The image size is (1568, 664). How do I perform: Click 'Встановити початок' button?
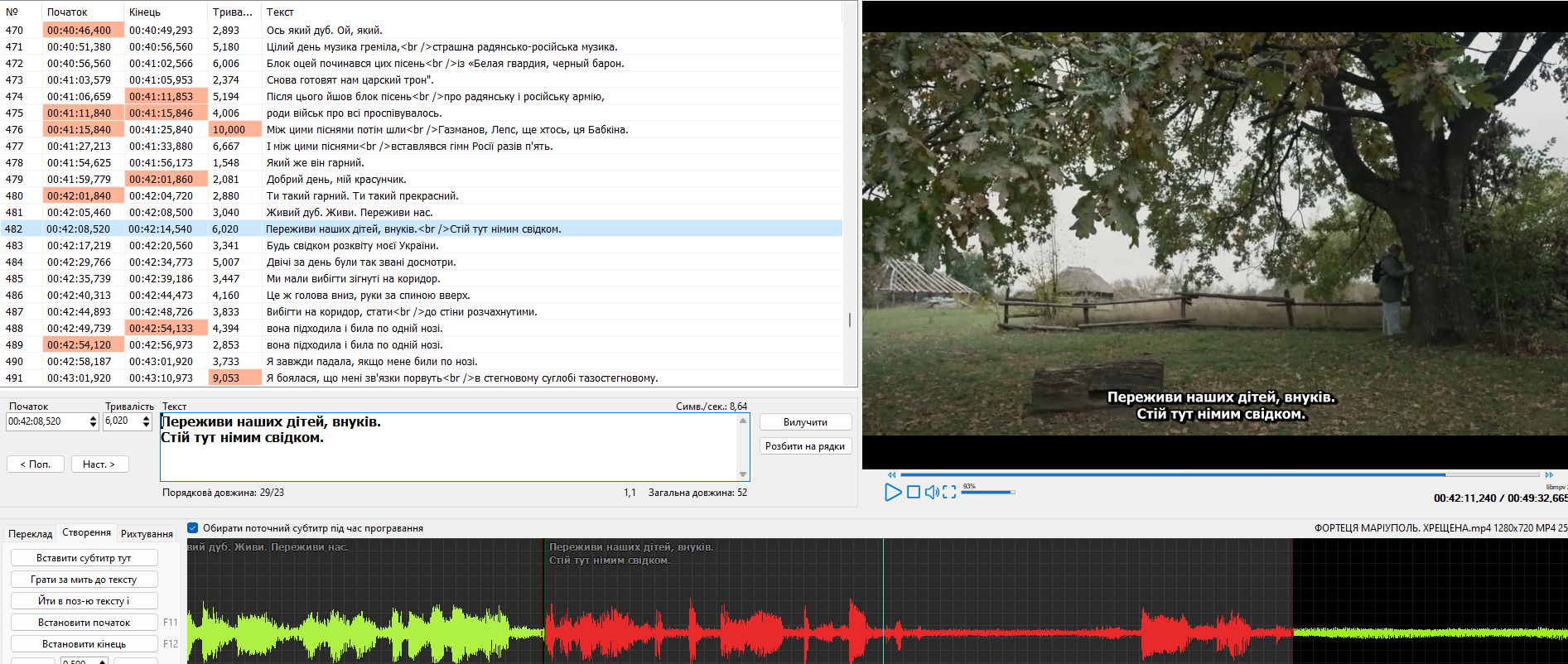84,623
